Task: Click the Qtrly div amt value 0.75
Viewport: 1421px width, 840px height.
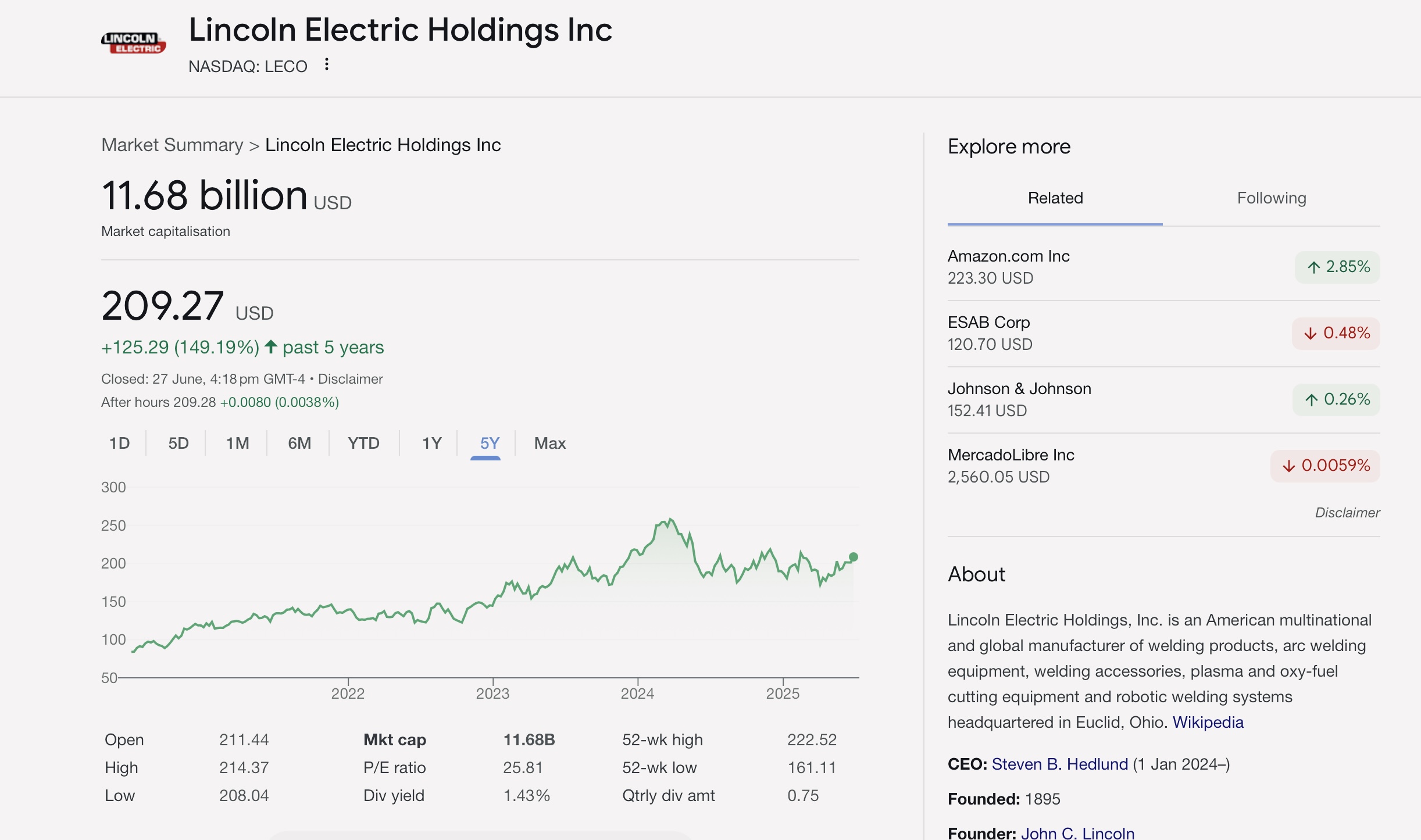Action: (x=803, y=796)
